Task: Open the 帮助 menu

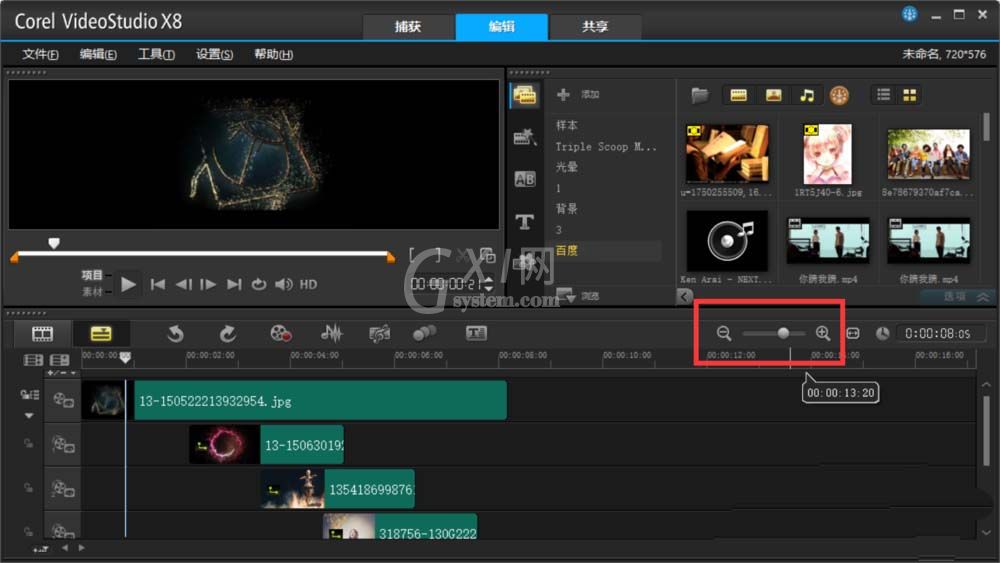Action: click(x=274, y=54)
